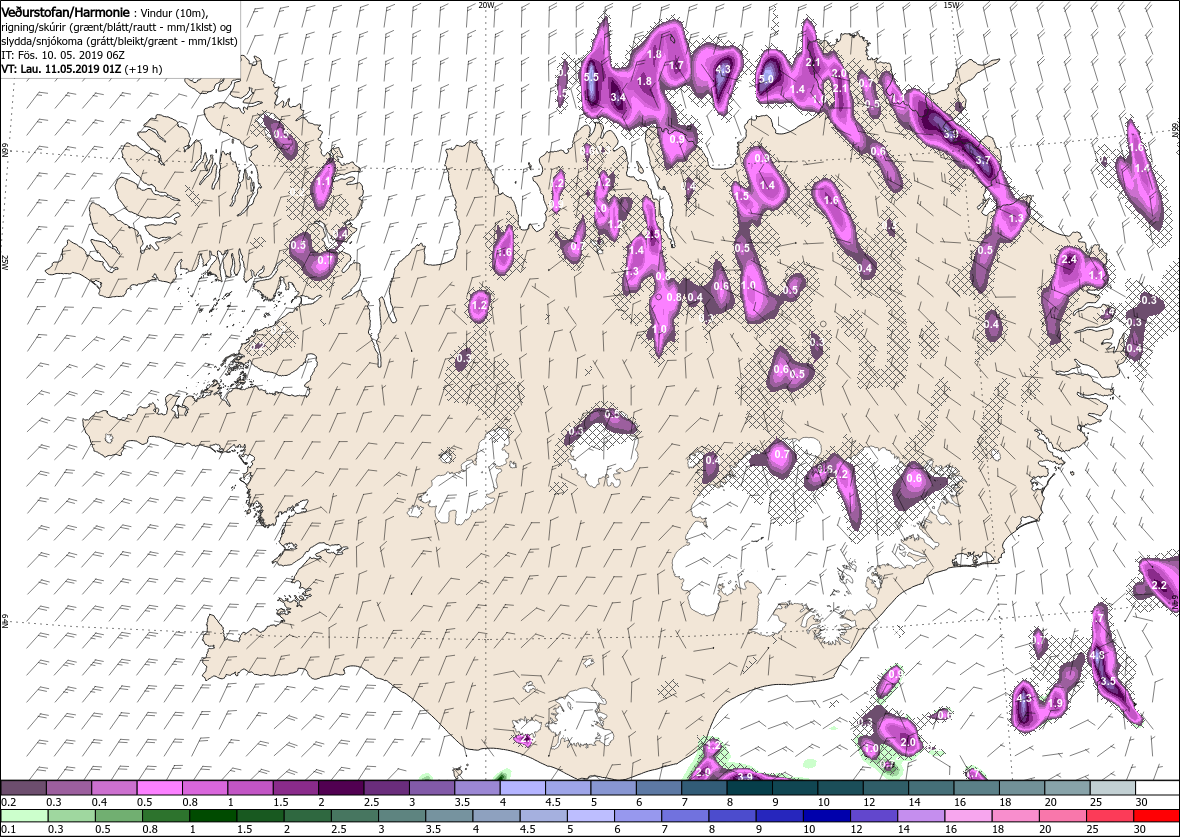Click the upper legend swatch between 8 and 9
This screenshot has height=837, width=1180.
749,787
